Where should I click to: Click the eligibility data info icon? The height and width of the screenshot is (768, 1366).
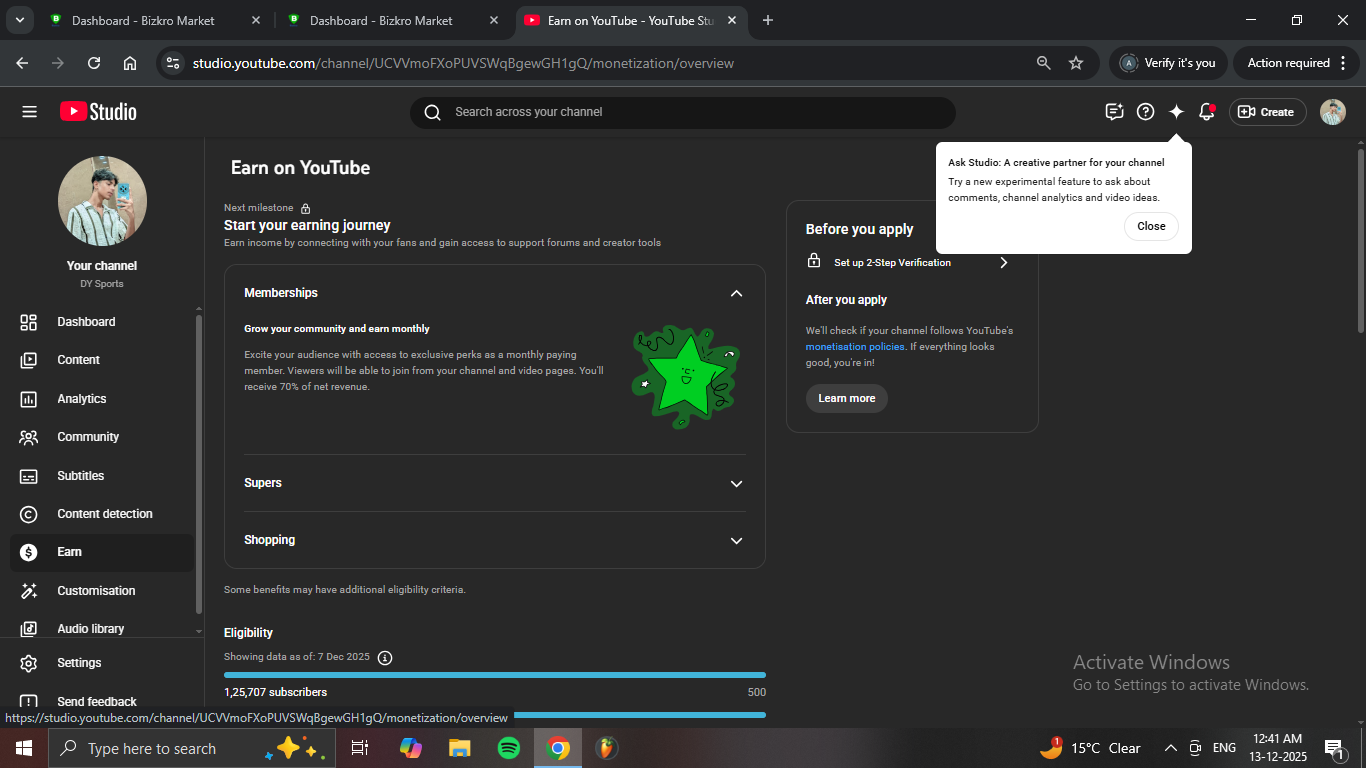[385, 657]
